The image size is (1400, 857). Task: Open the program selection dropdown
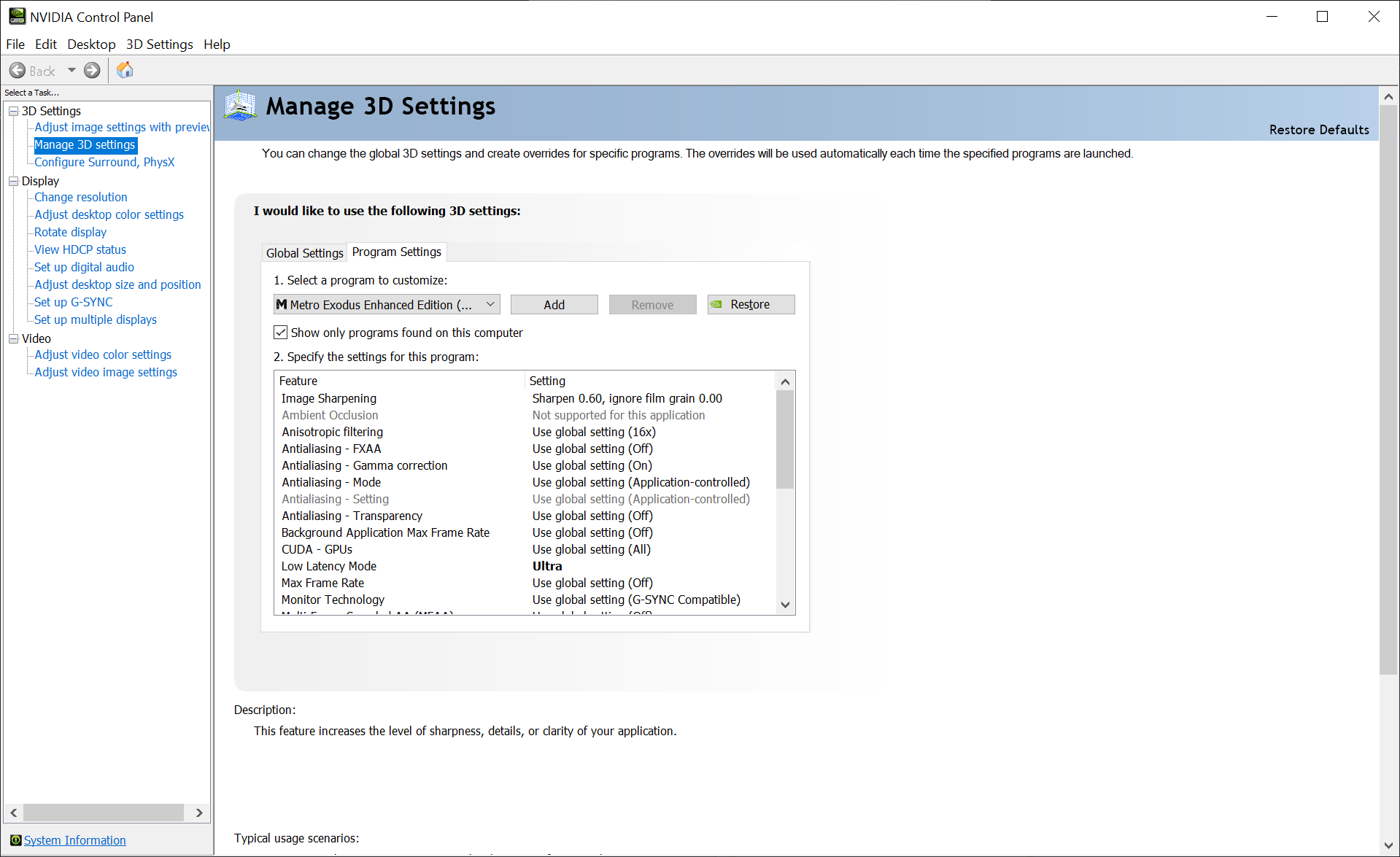tap(490, 305)
